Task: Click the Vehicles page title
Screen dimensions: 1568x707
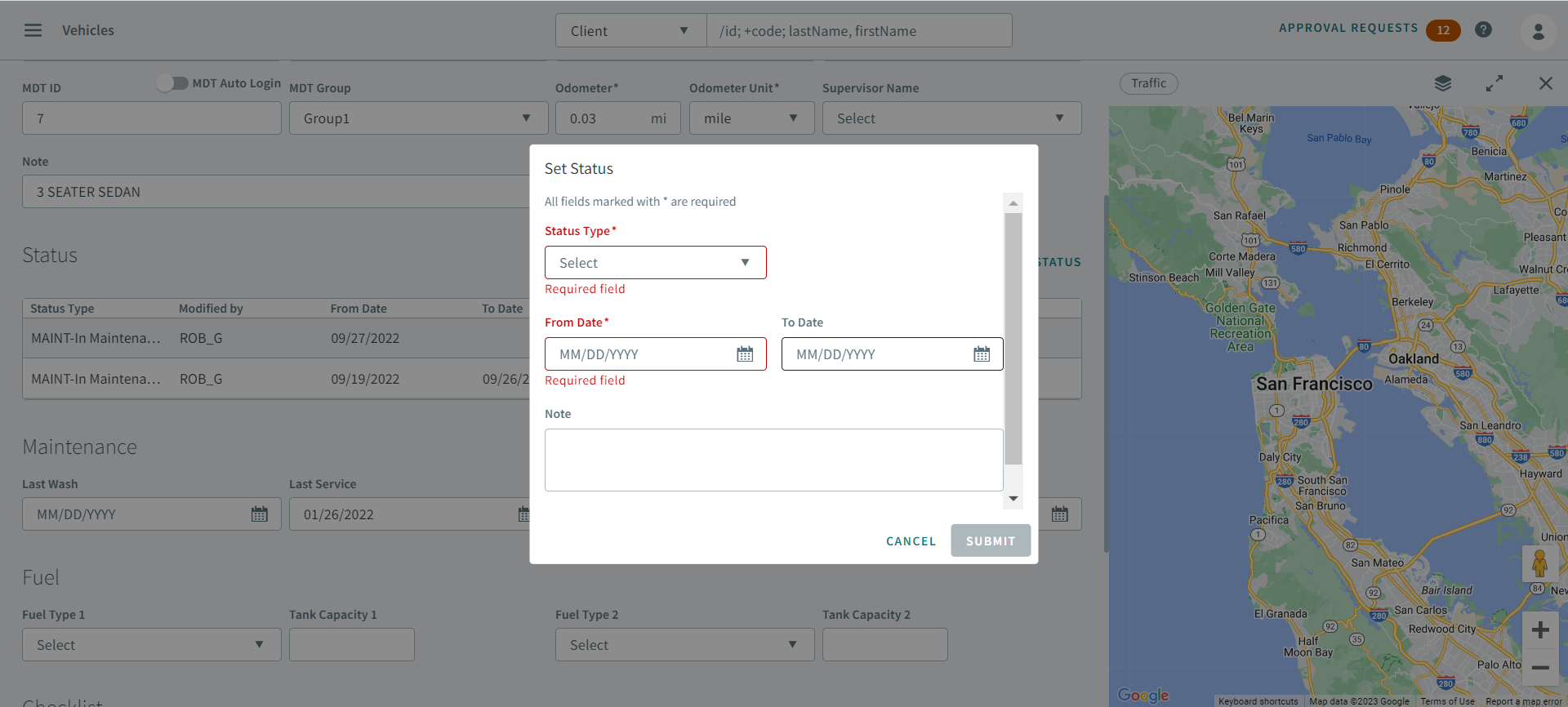Action: point(88,30)
